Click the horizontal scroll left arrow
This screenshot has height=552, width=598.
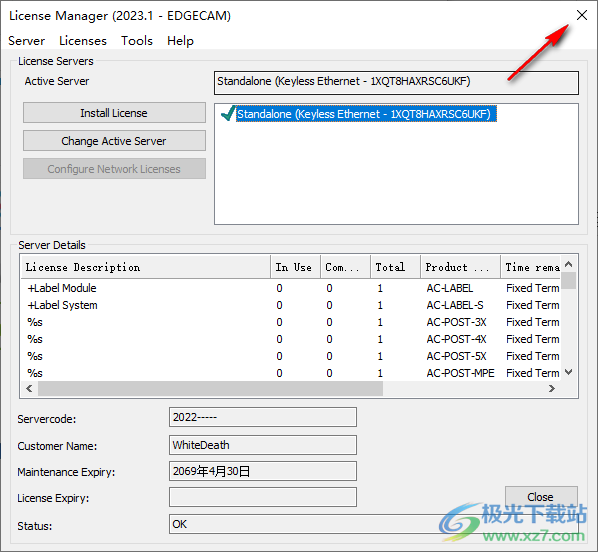[x=29, y=388]
